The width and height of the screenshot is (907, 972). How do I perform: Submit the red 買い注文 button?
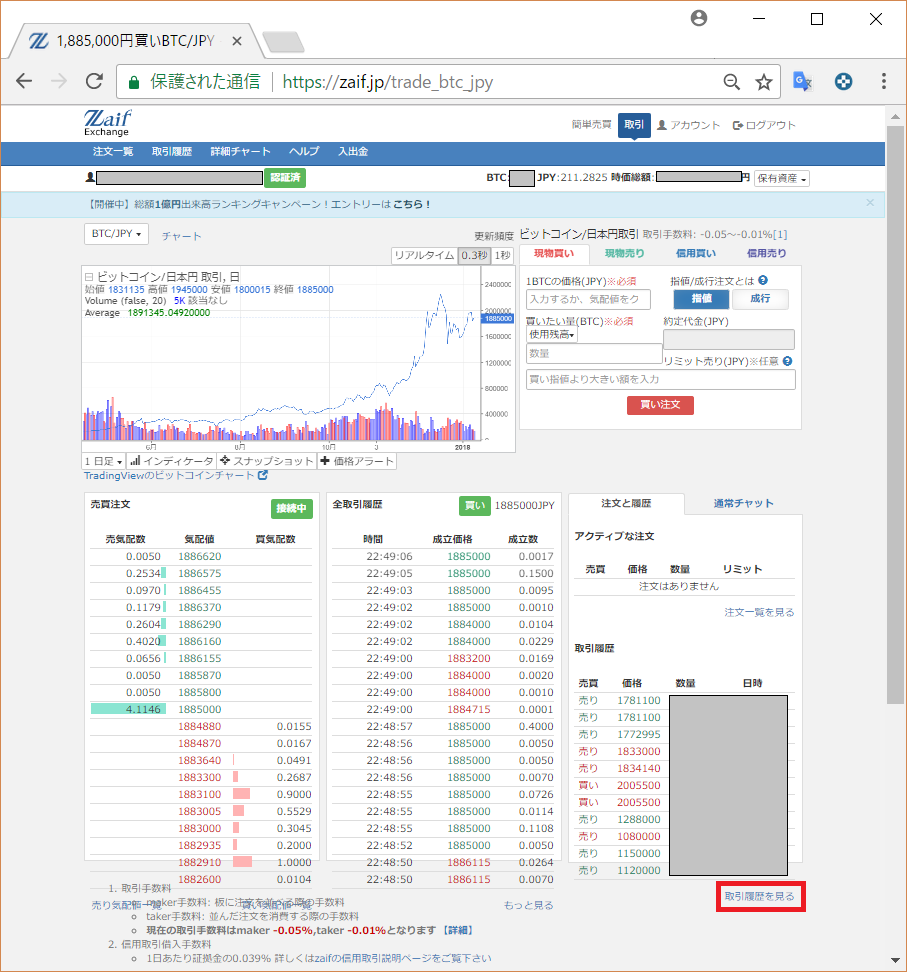tap(660, 405)
